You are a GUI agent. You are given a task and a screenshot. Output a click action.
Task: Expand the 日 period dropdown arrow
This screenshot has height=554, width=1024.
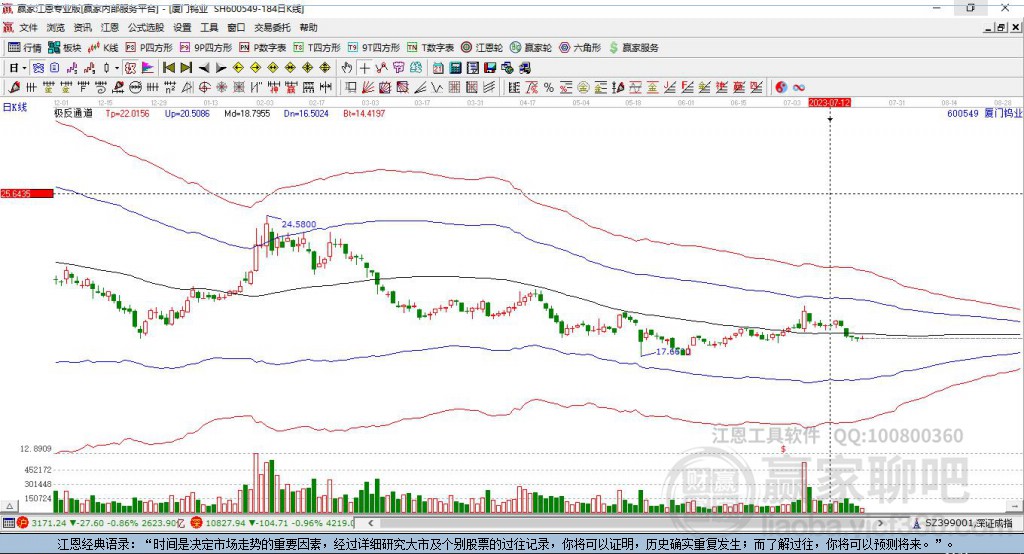click(24, 68)
